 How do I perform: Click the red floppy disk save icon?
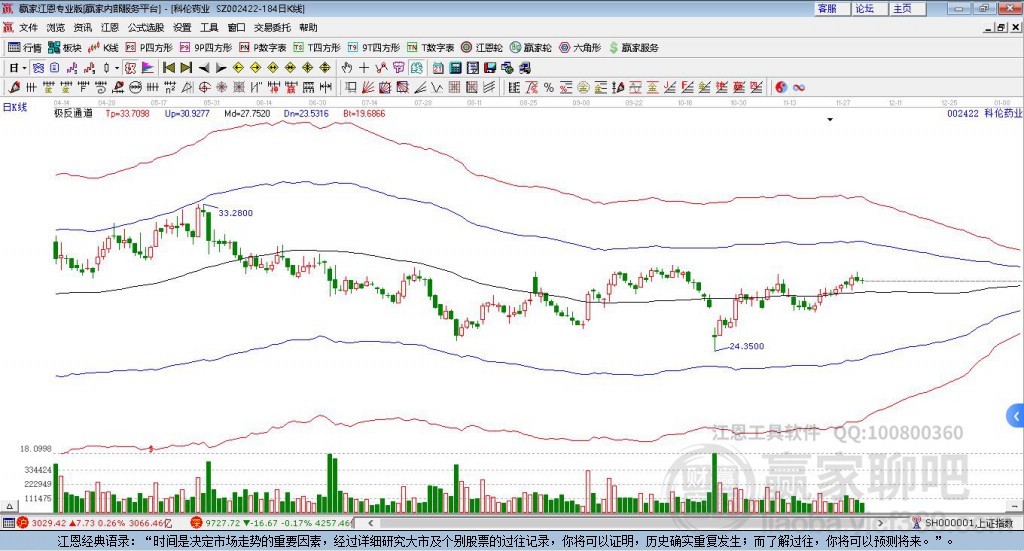coord(490,68)
